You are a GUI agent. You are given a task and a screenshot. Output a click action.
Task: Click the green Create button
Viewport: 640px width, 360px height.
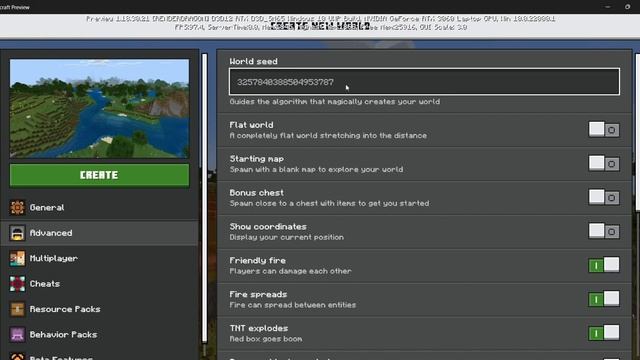(x=99, y=175)
